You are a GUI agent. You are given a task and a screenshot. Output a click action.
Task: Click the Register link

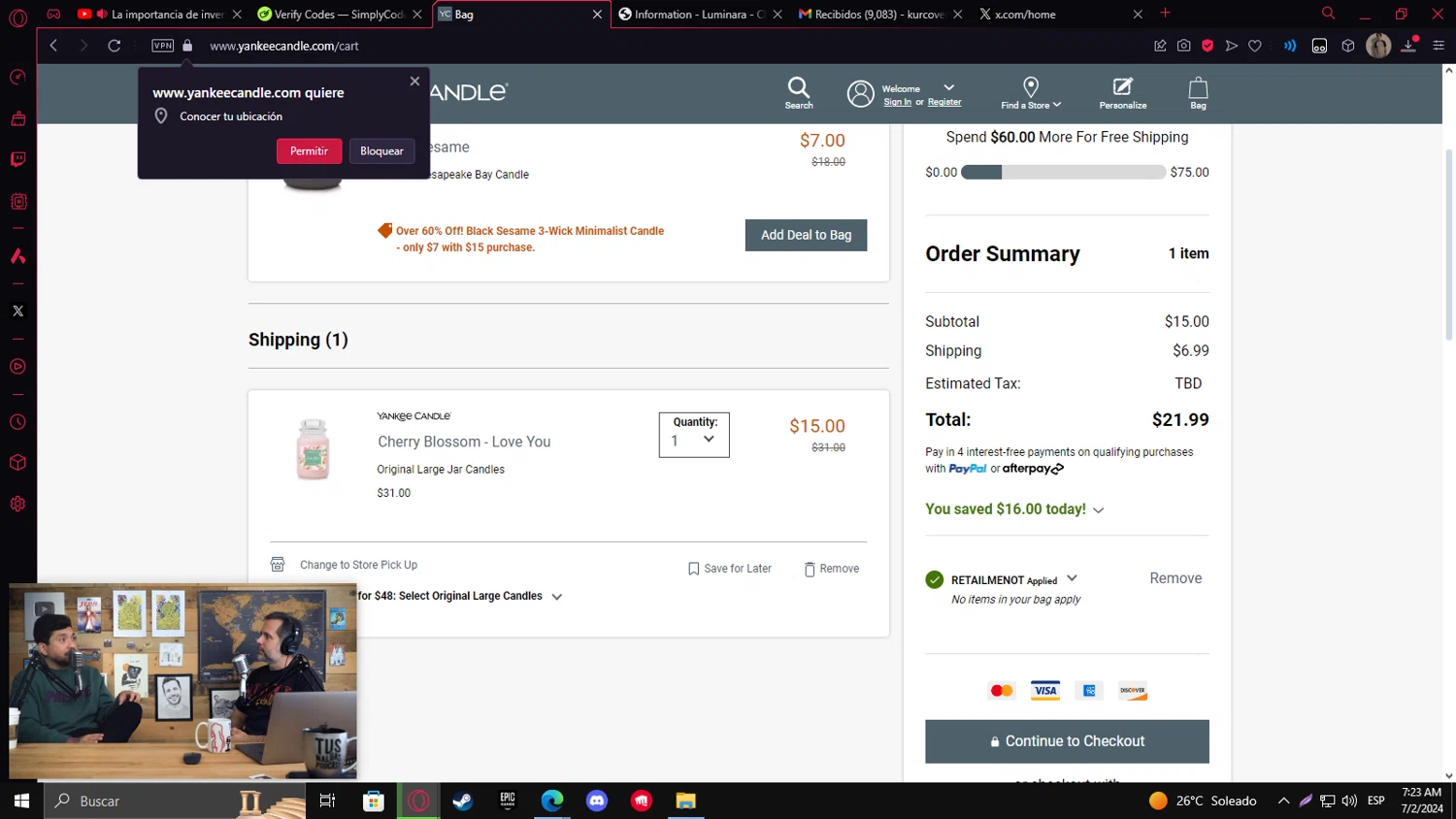944,102
